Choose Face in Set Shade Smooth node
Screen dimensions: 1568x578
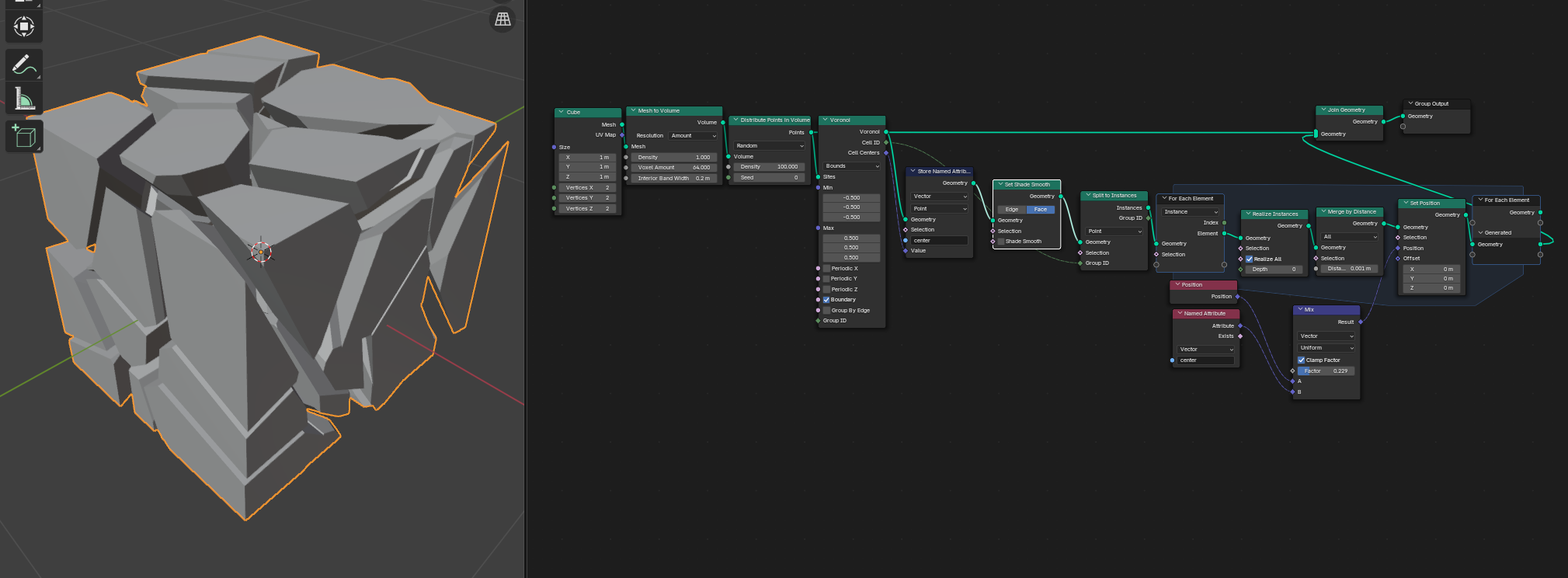[1041, 210]
